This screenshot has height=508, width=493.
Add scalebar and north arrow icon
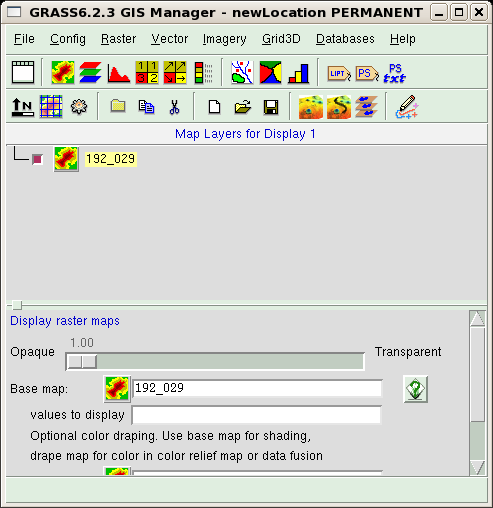[x=23, y=107]
